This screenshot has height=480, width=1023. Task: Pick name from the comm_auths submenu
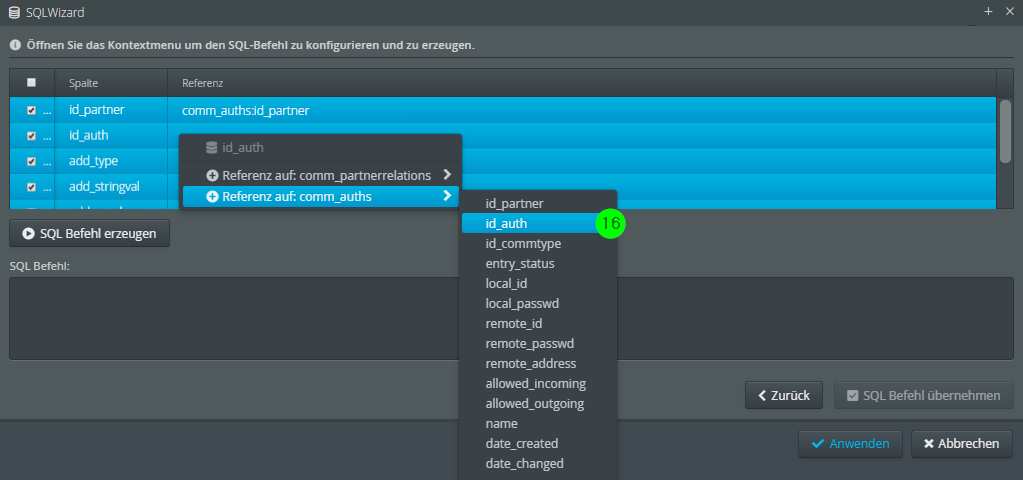pos(539,424)
